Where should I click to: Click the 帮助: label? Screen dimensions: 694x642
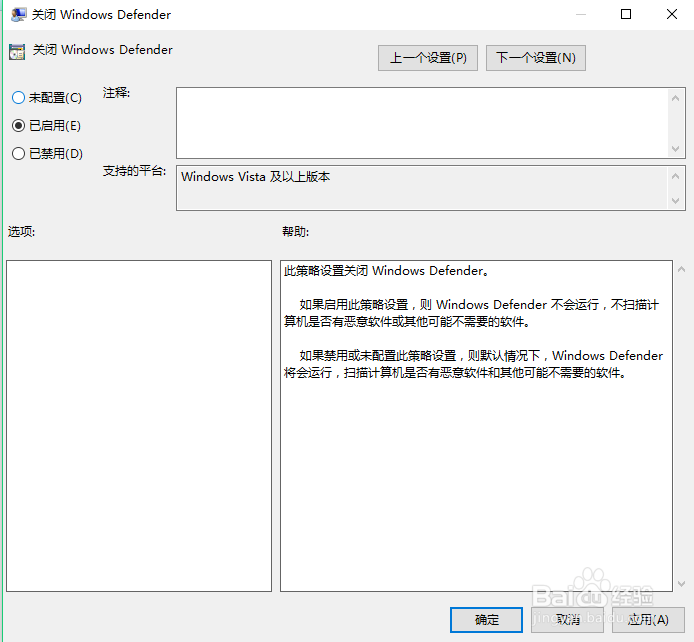[295, 231]
